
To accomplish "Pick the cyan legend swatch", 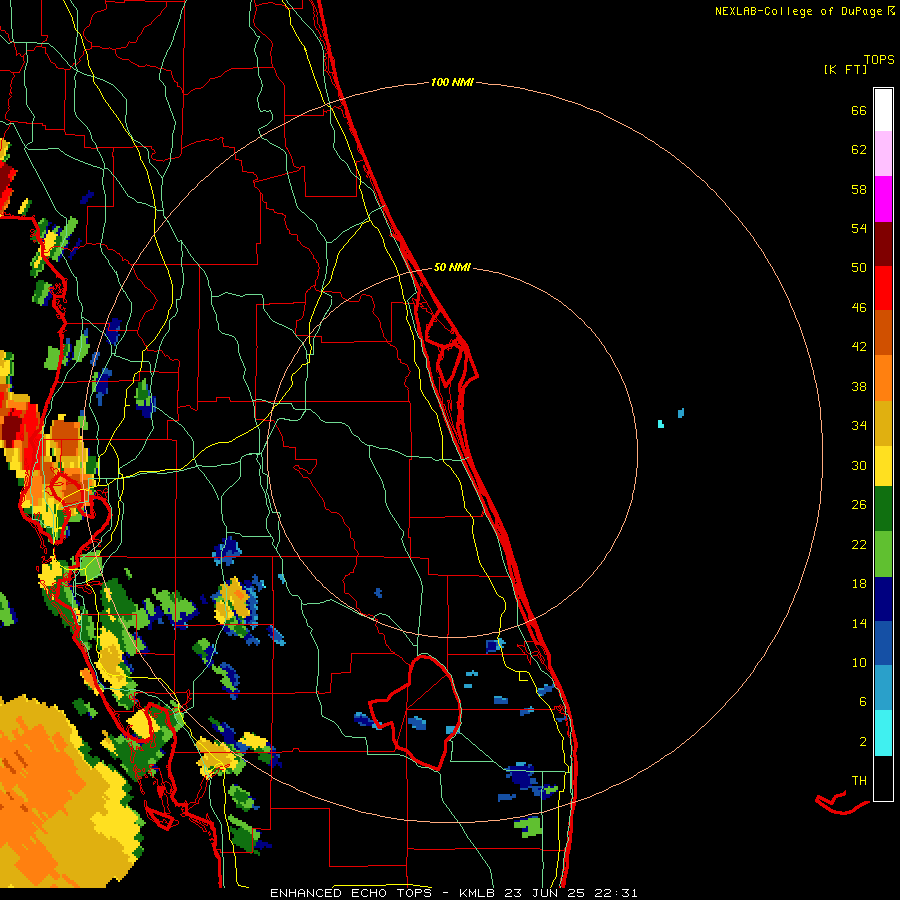I will (883, 733).
